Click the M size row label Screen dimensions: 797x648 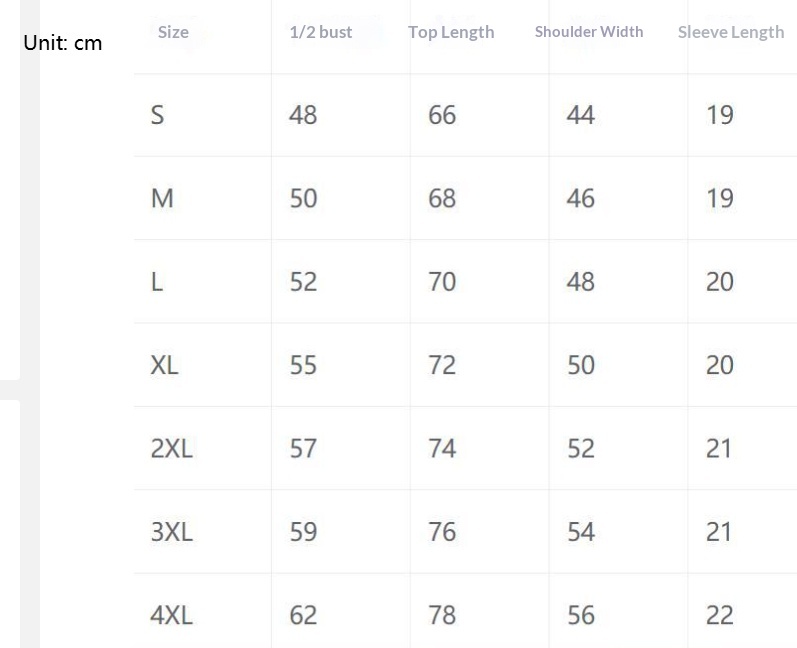pos(162,198)
